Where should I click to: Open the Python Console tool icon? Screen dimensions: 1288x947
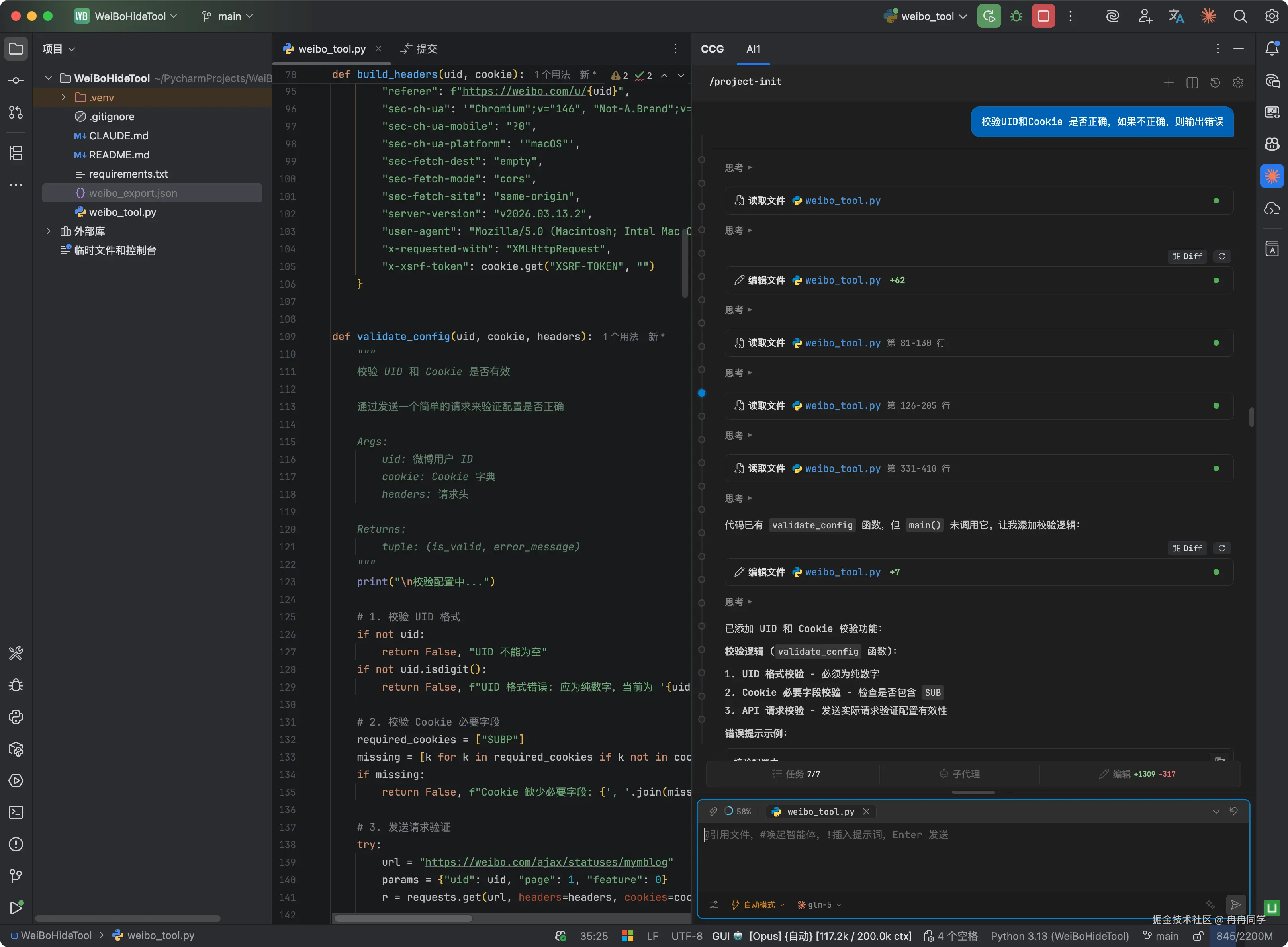(x=16, y=716)
